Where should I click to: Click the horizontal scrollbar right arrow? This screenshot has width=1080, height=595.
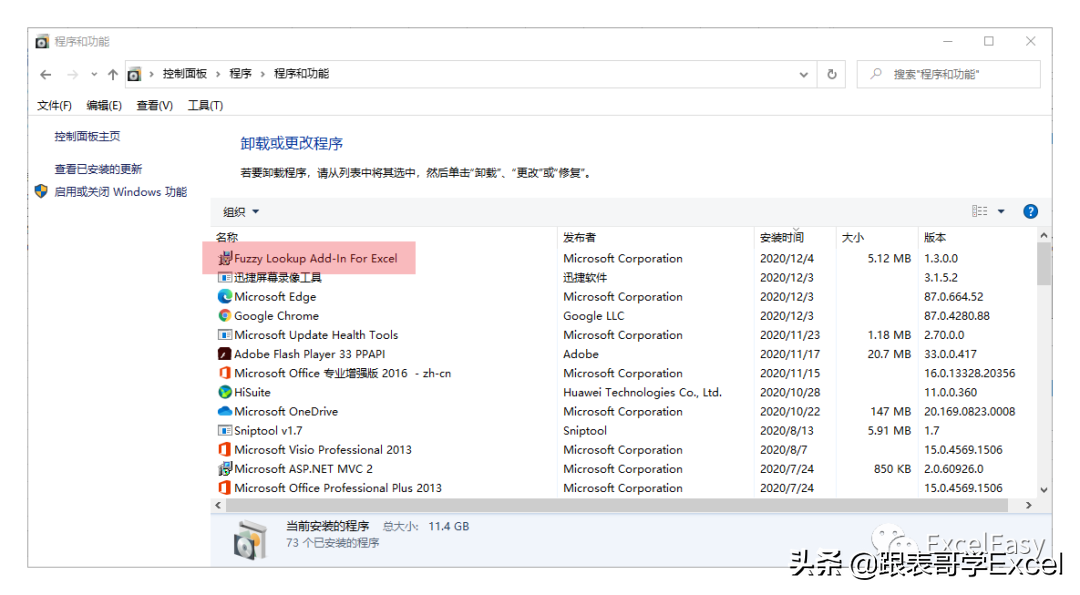[1028, 505]
